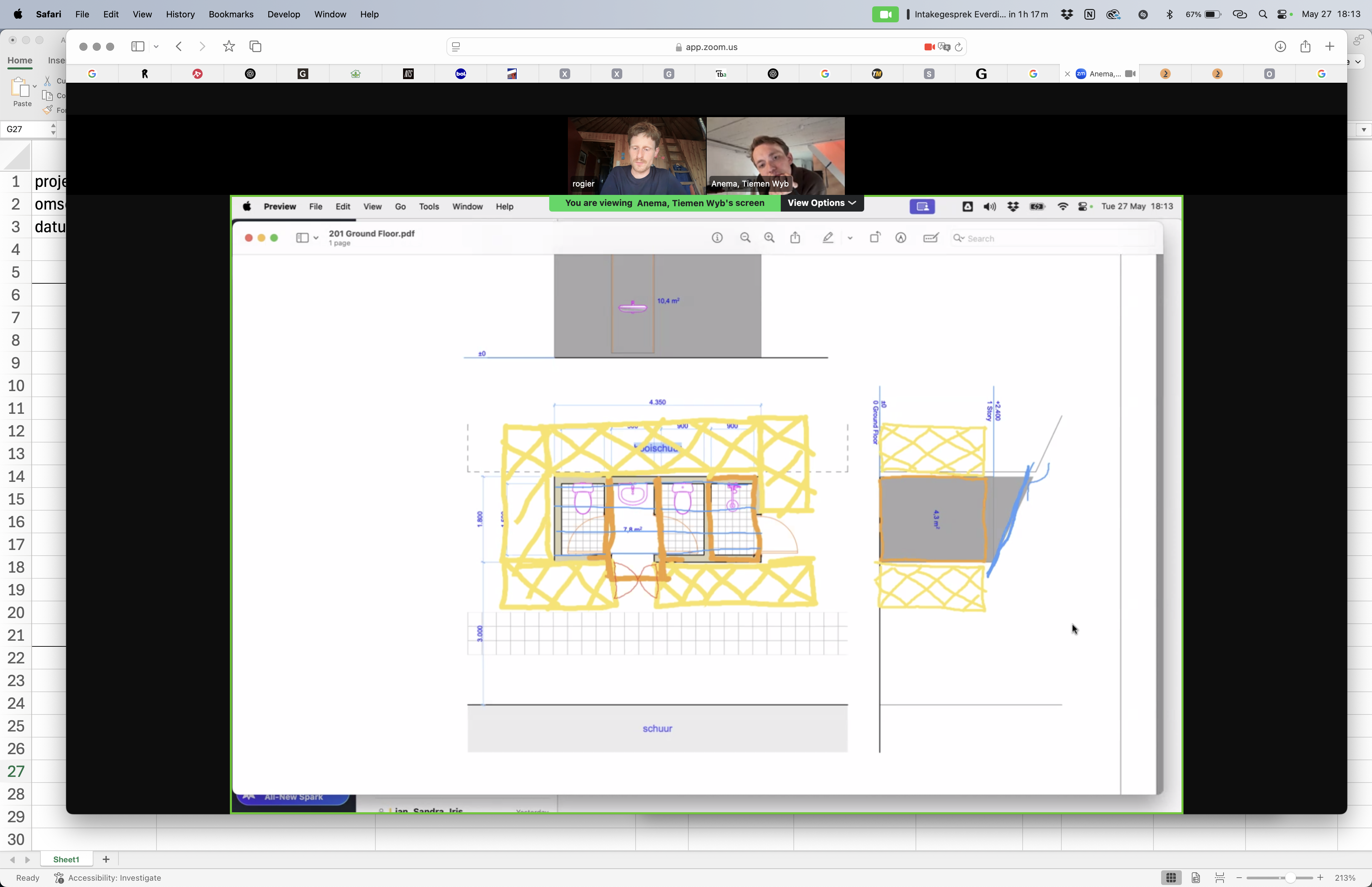Open sidebar toggle dropdown arrow in Safari
Viewport: 1372px width, 887px height.
tap(156, 47)
